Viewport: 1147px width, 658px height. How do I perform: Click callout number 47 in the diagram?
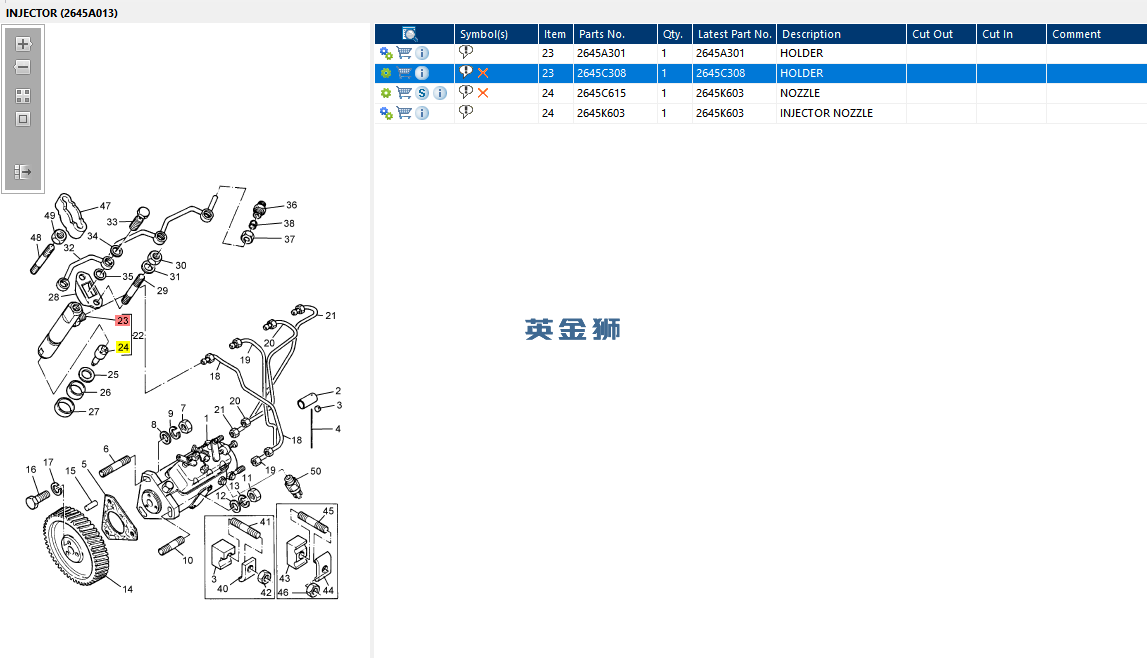[105, 206]
